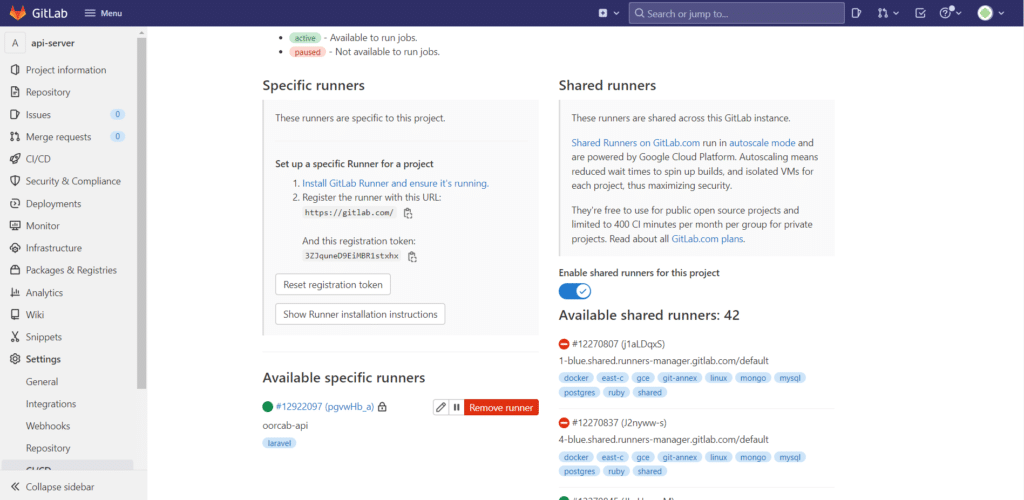Click the Infrastructure sidebar icon
This screenshot has width=1024, height=500.
point(15,248)
